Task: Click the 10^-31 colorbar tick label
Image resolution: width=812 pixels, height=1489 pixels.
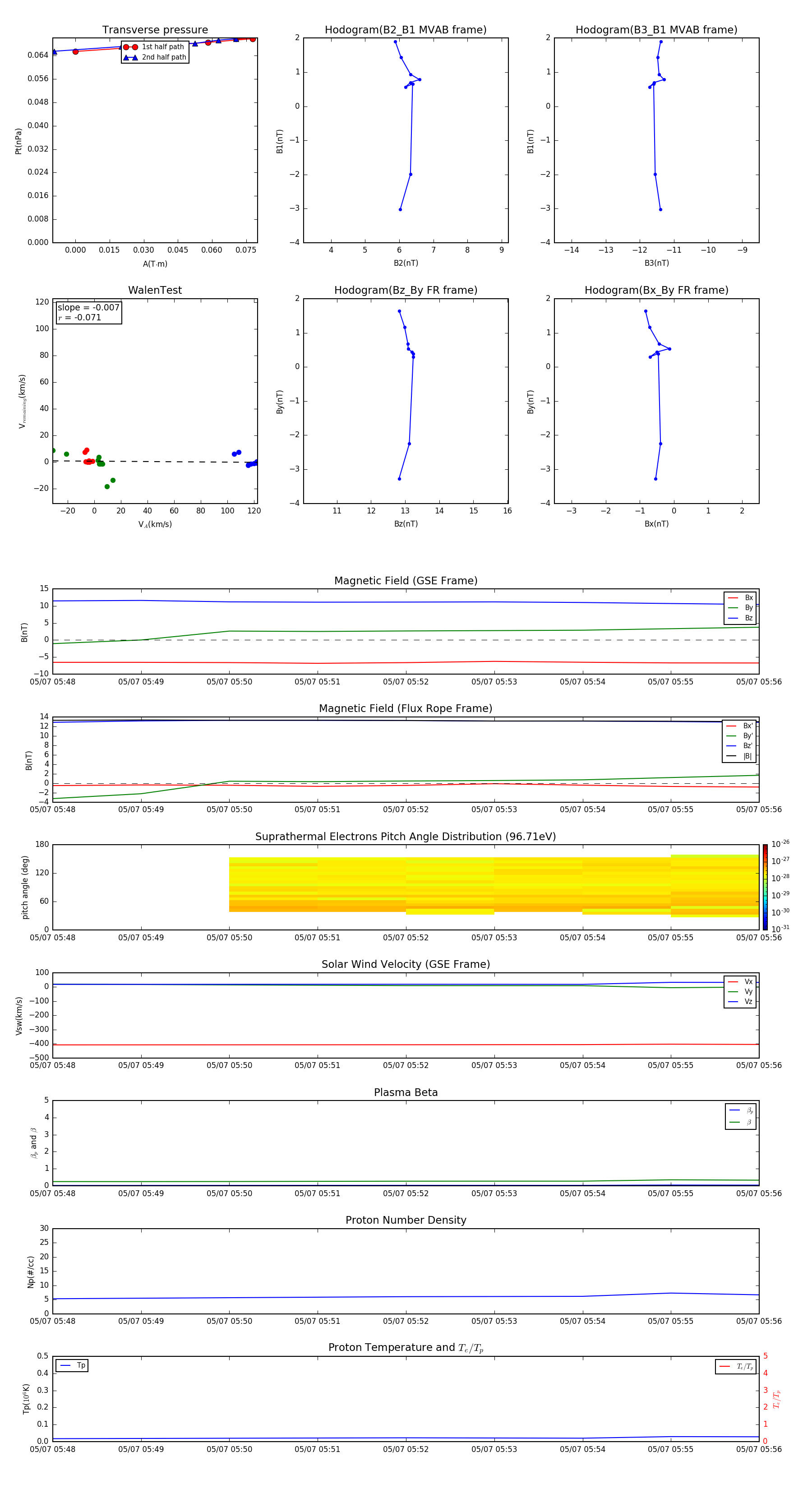Action: coord(780,929)
